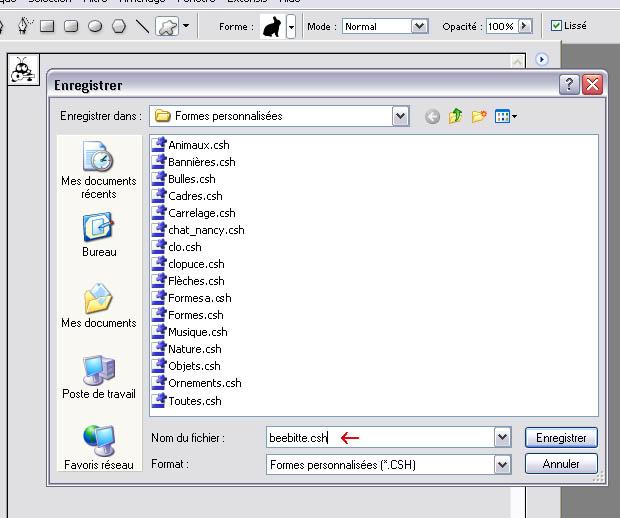The height and width of the screenshot is (518, 620).
Task: Open the Mode Normal dropdown
Action: tap(419, 26)
